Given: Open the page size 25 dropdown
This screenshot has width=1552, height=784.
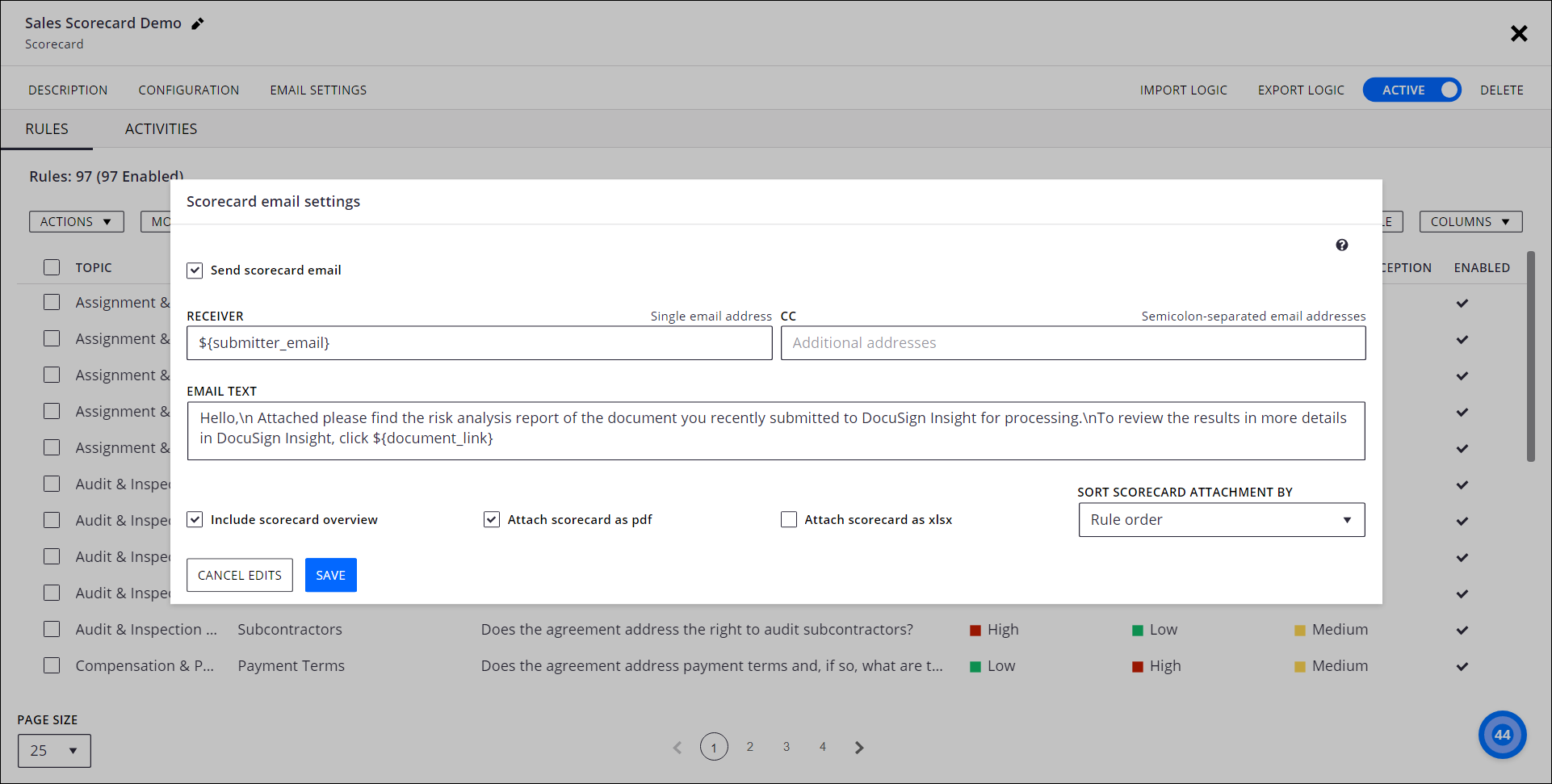Looking at the screenshot, I should [x=54, y=750].
